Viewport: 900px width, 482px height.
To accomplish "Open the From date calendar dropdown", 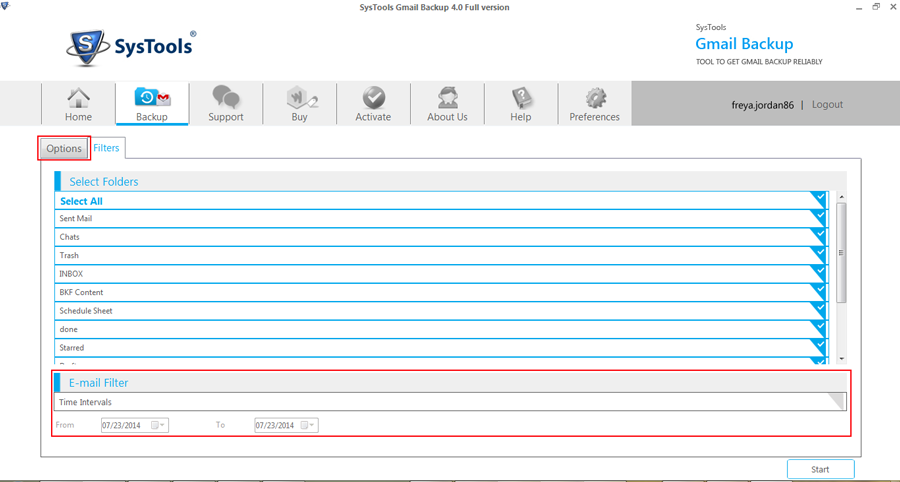I will (x=158, y=425).
